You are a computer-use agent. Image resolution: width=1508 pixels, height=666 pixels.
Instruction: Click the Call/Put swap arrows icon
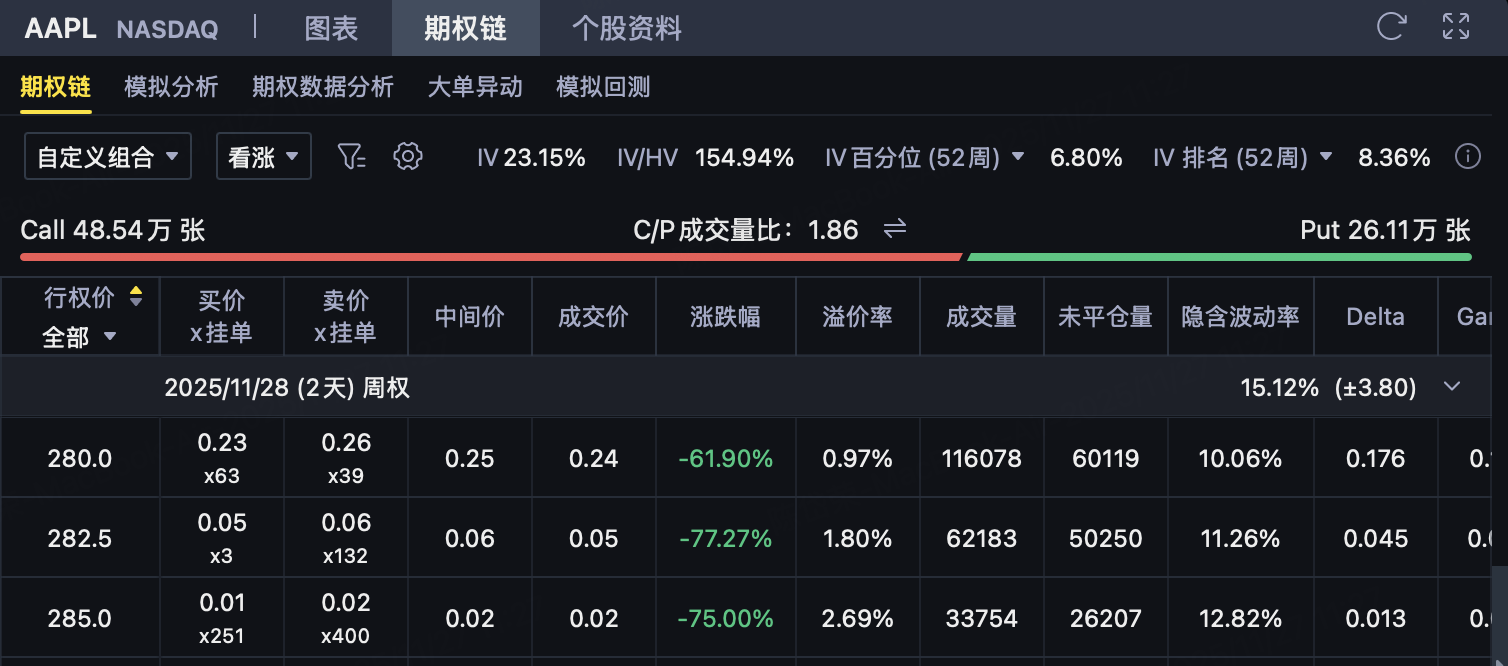pos(895,230)
